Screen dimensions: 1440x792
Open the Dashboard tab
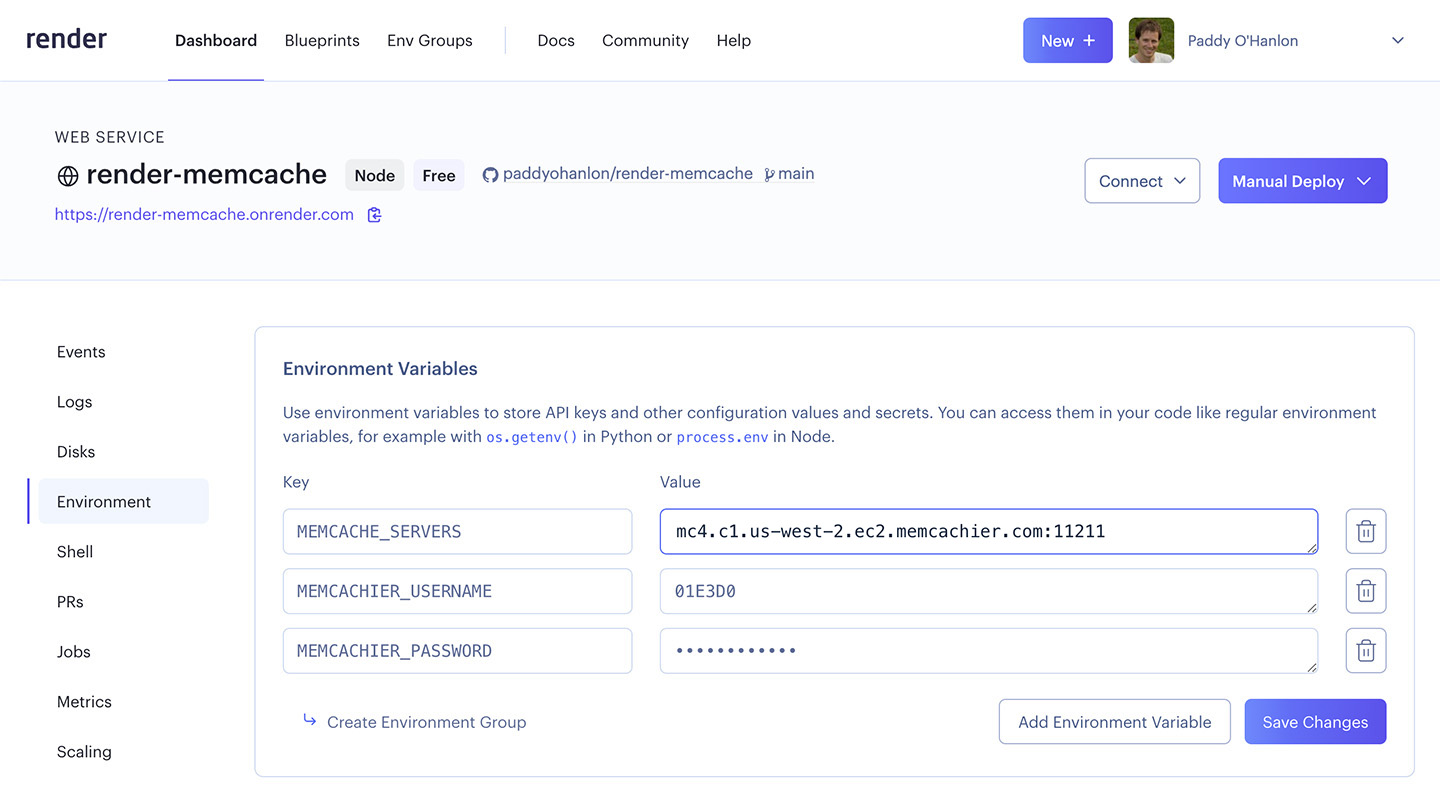point(216,41)
